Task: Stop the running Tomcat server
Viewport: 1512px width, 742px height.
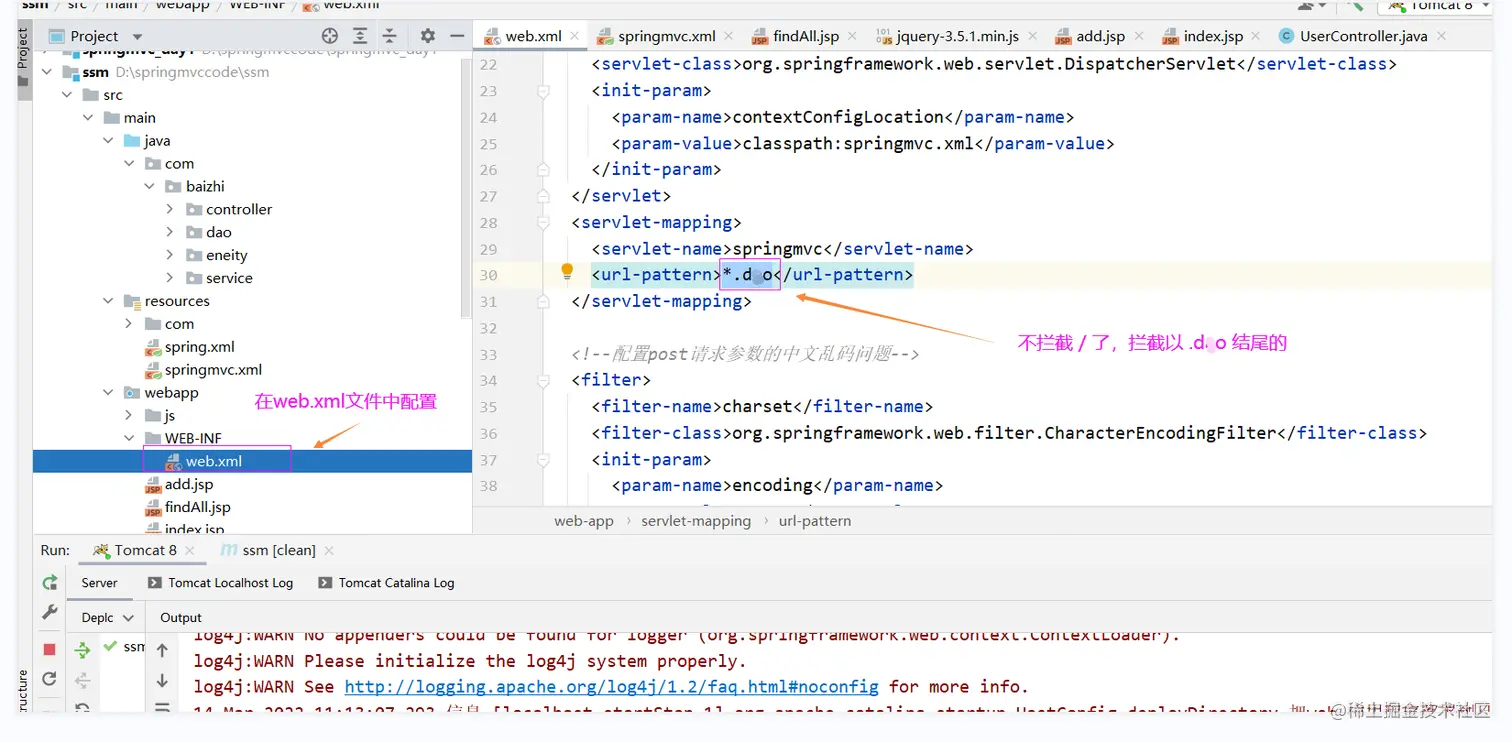Action: (x=50, y=649)
